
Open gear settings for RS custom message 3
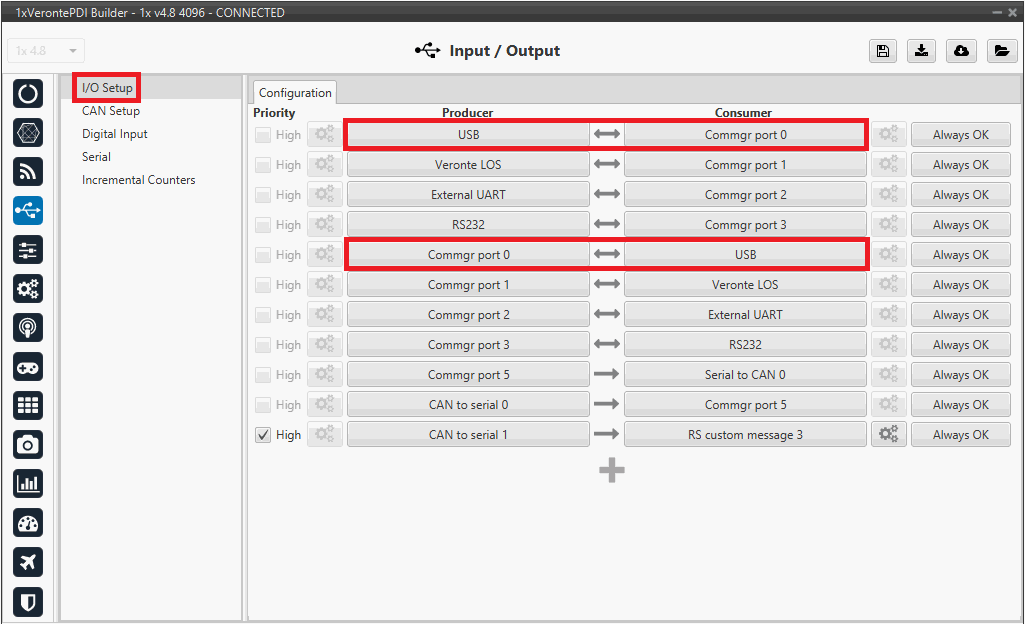point(888,435)
